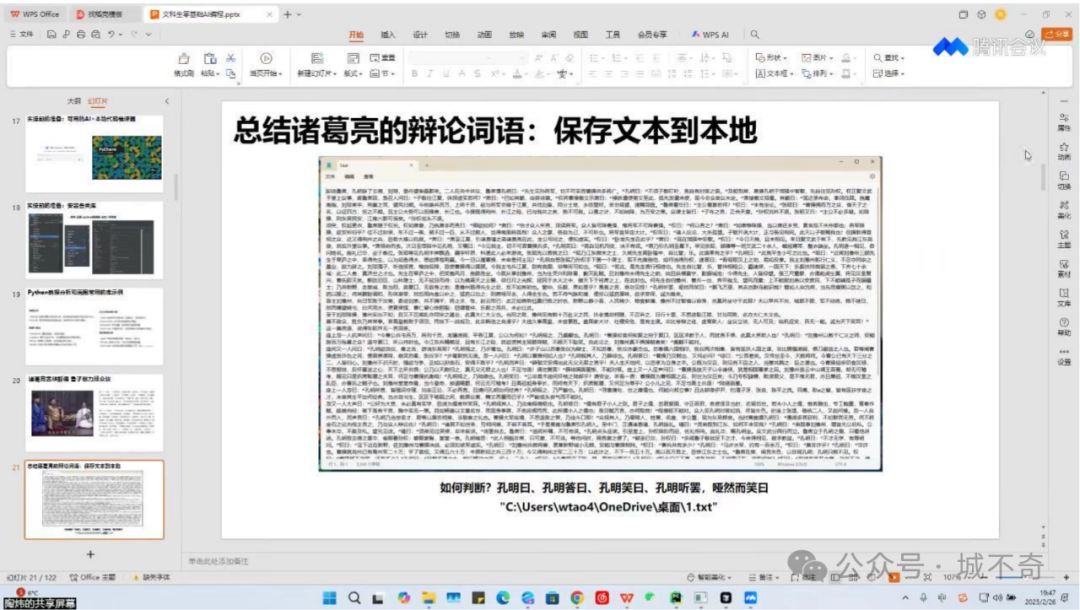Open the Picture insert dropdown

tap(818, 58)
